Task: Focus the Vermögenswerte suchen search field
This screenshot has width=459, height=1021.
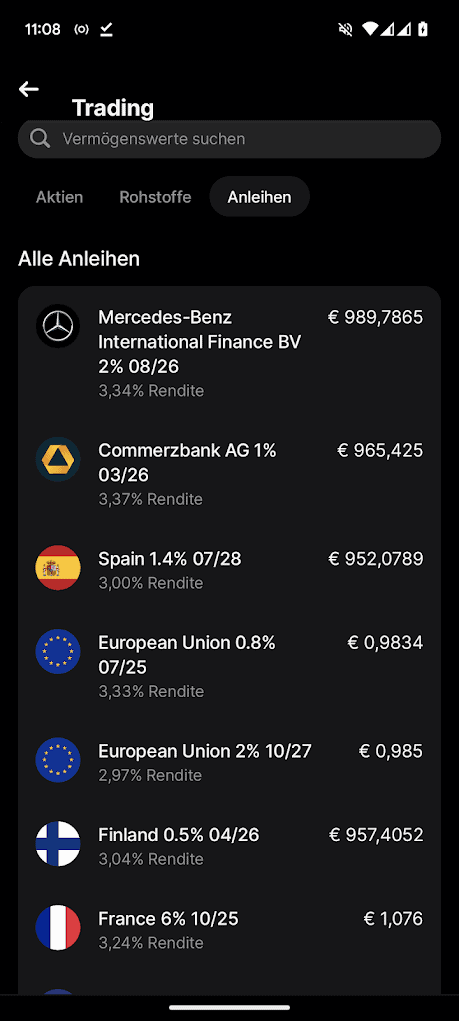Action: pos(229,139)
